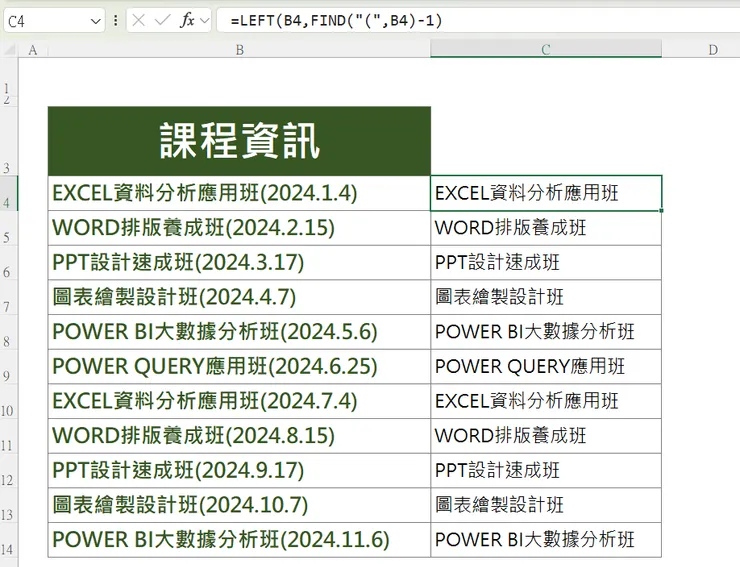Click the 課程資訊 green header cell
Viewport: 740px width, 567px height.
(239, 141)
